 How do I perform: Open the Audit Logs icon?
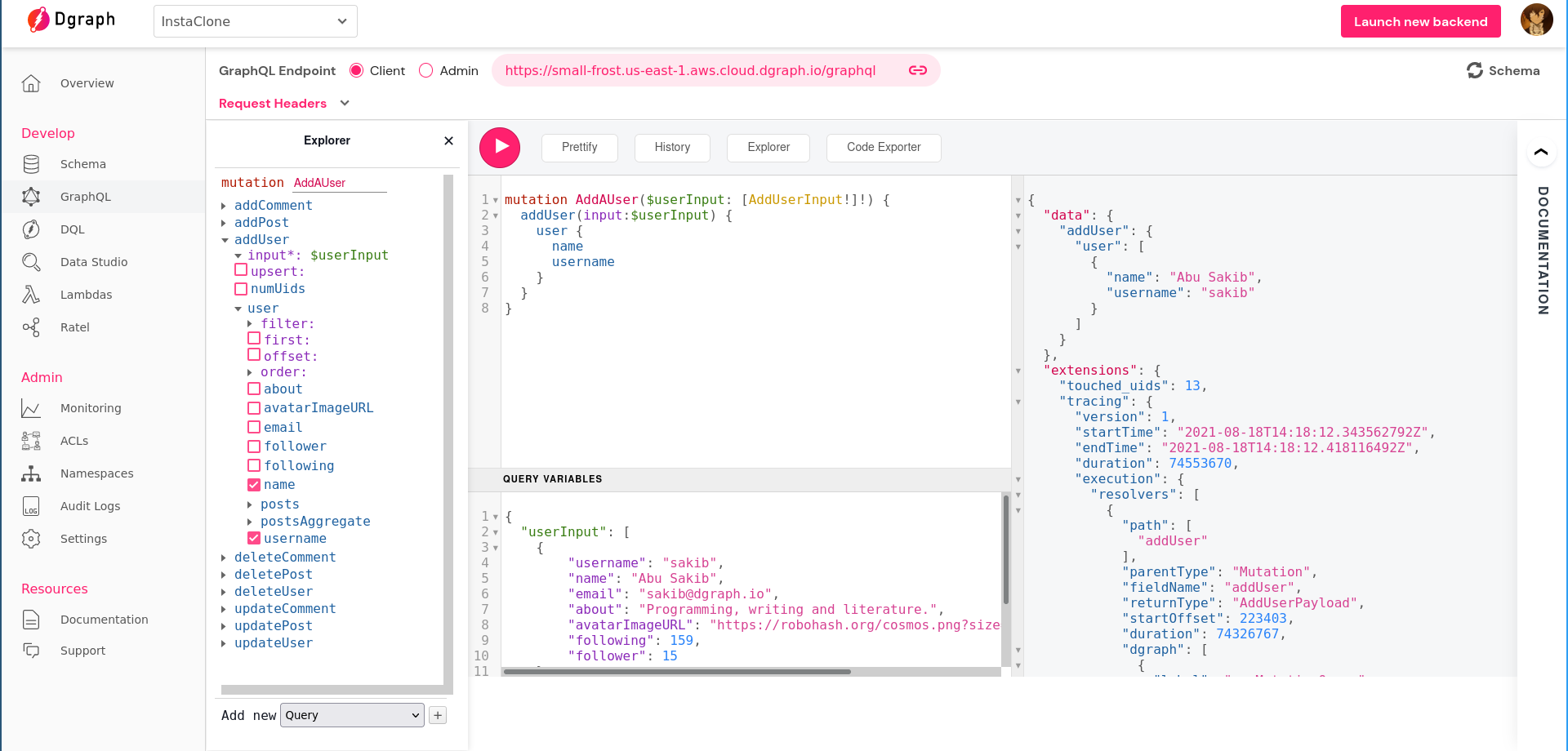[31, 506]
